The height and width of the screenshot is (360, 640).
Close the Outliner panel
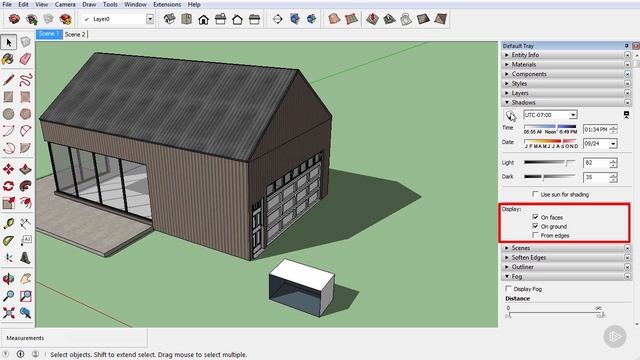coord(627,267)
